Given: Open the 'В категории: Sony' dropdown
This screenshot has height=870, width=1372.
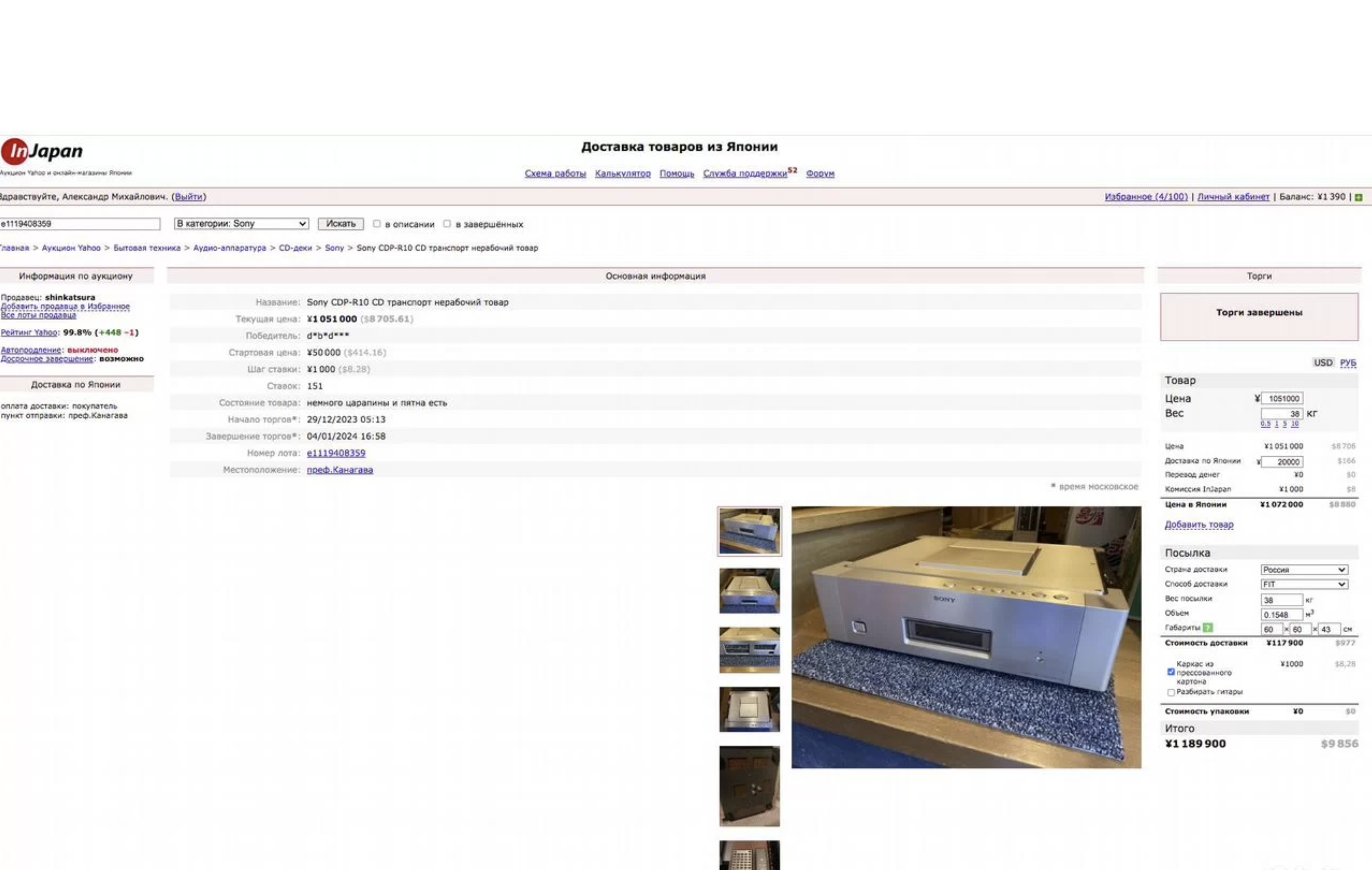Looking at the screenshot, I should coord(241,224).
